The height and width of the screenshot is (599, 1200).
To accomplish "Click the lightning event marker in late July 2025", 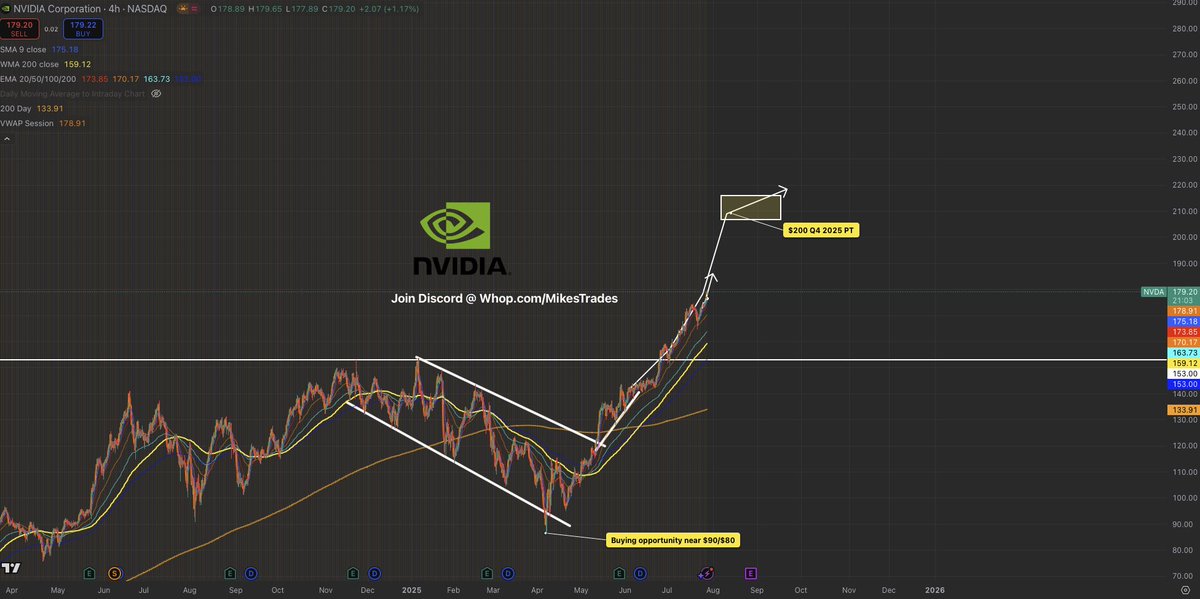I will [706, 573].
